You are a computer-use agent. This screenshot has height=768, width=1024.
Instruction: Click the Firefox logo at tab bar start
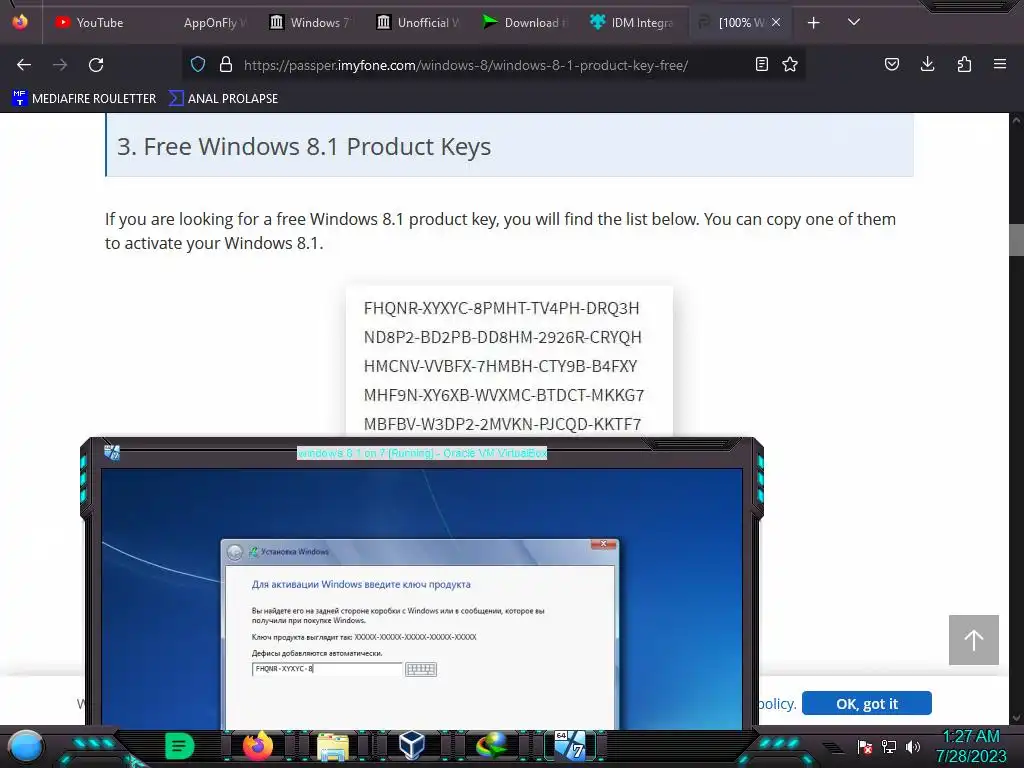[20, 22]
